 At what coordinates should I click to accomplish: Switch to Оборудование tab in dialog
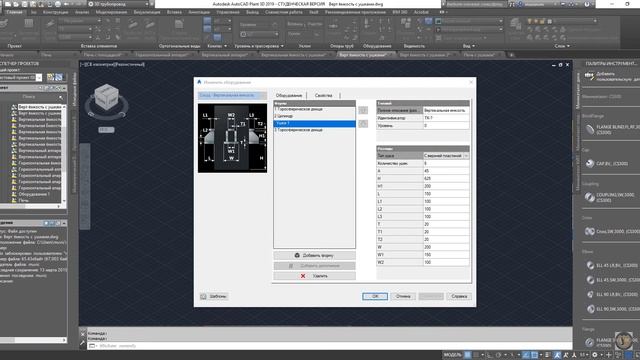[x=289, y=96]
